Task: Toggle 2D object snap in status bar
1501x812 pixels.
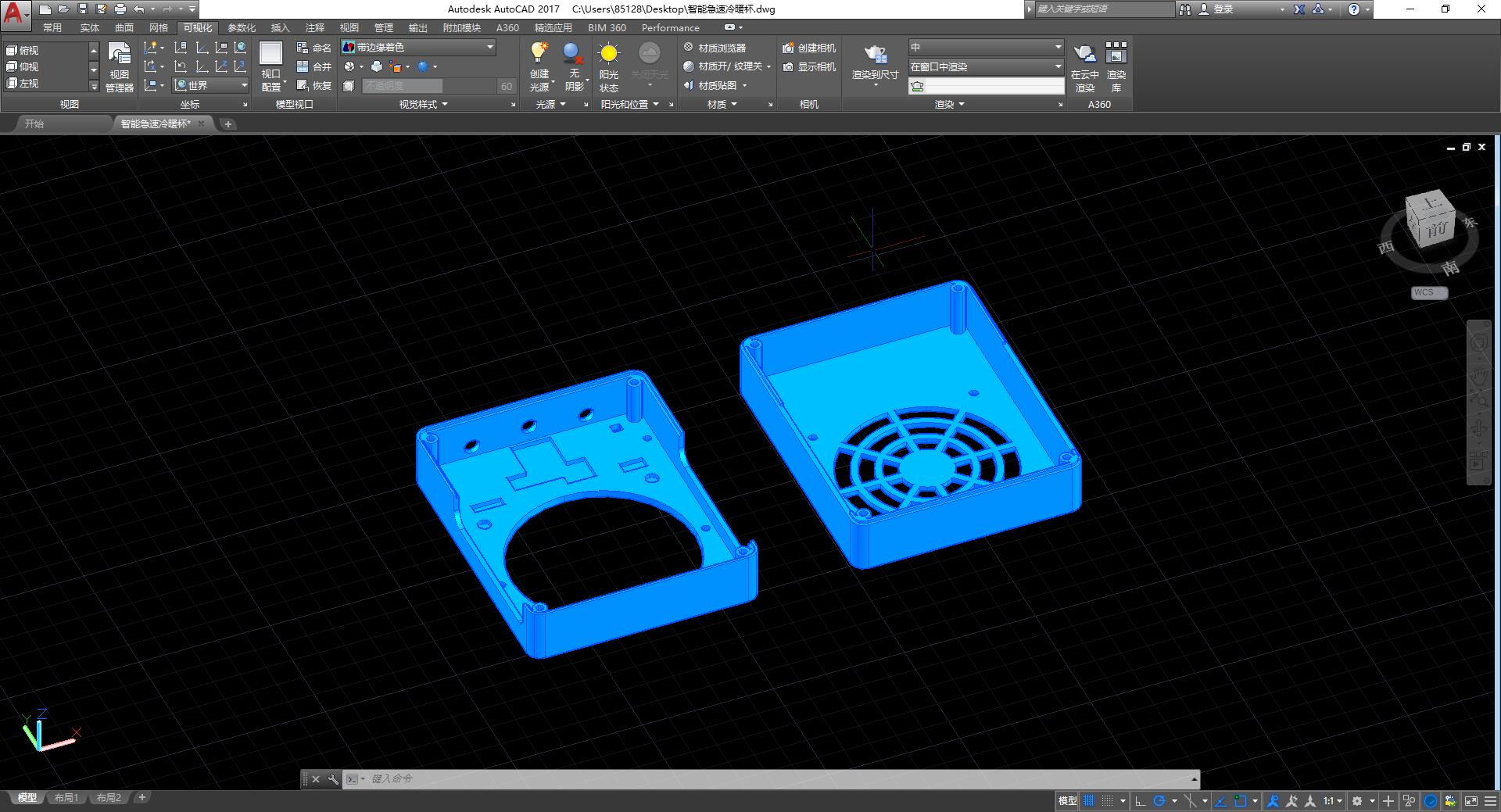Action: tap(1241, 801)
